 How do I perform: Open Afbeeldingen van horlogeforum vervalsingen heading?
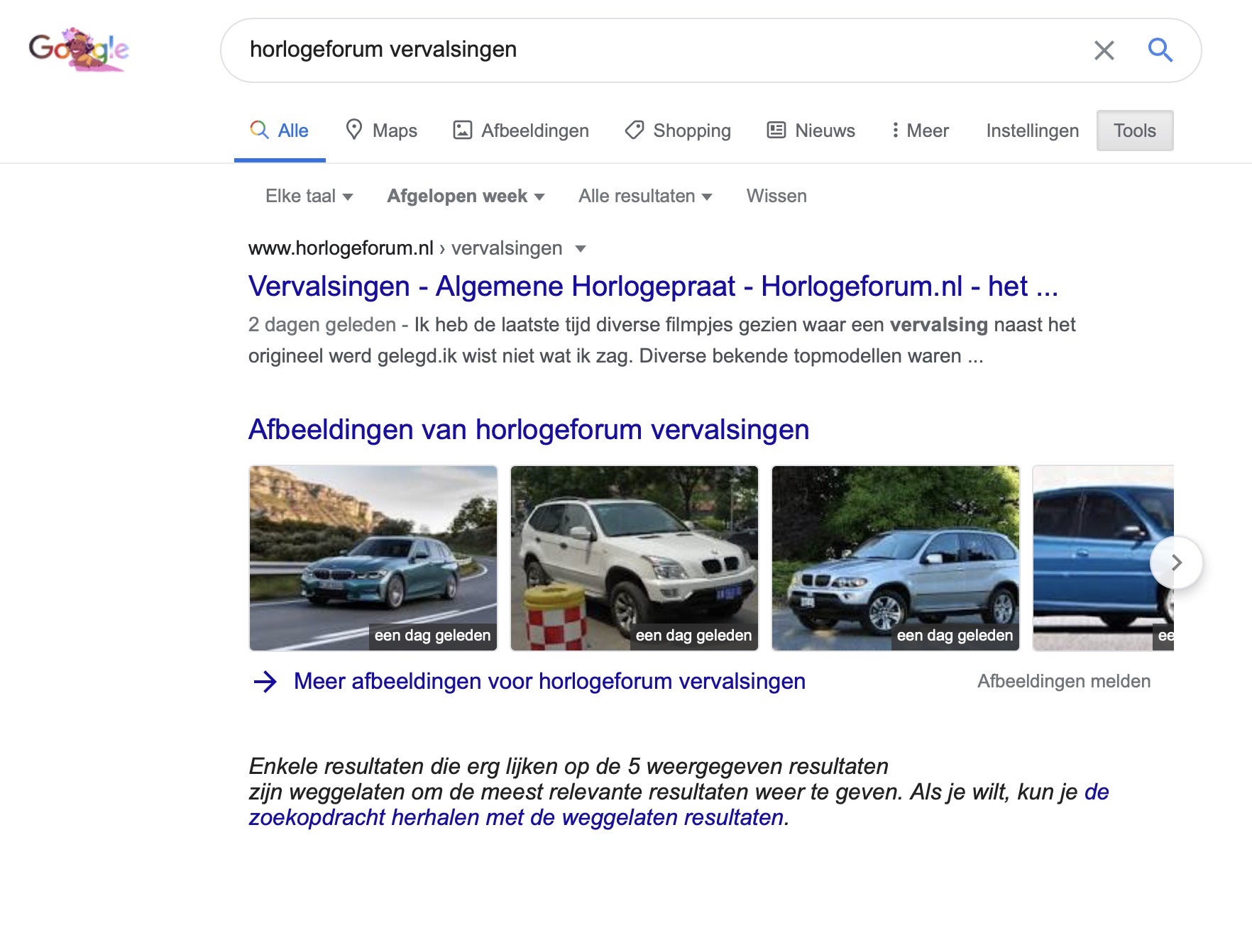pyautogui.click(x=529, y=430)
